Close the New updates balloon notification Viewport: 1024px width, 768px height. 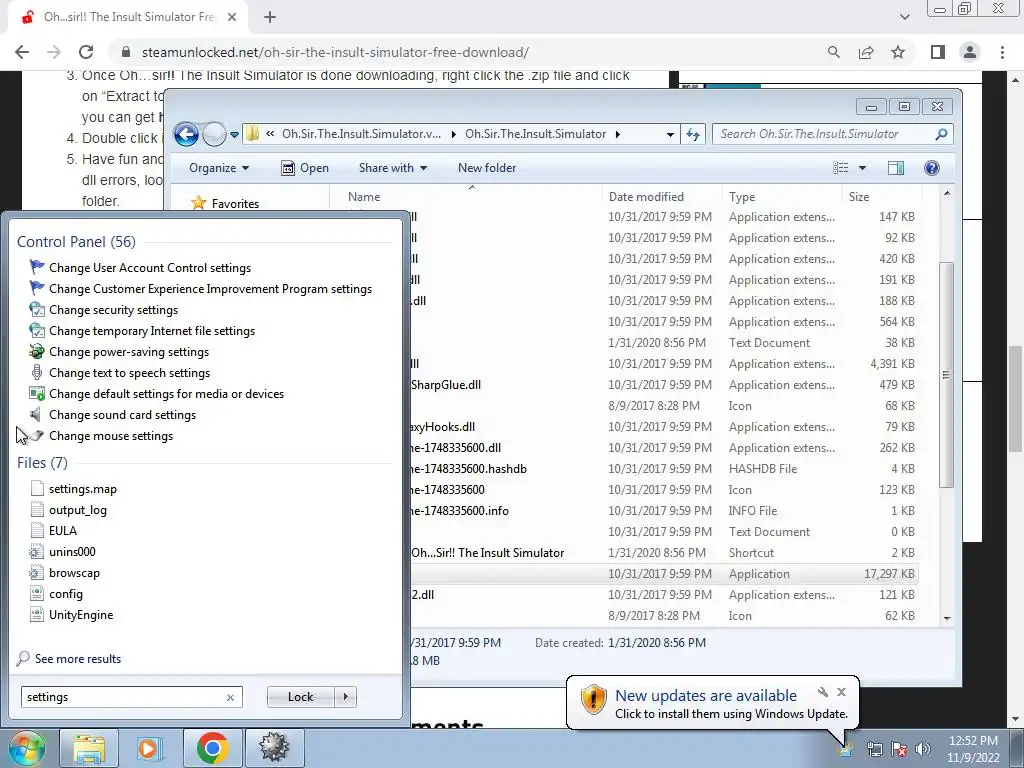(841, 692)
